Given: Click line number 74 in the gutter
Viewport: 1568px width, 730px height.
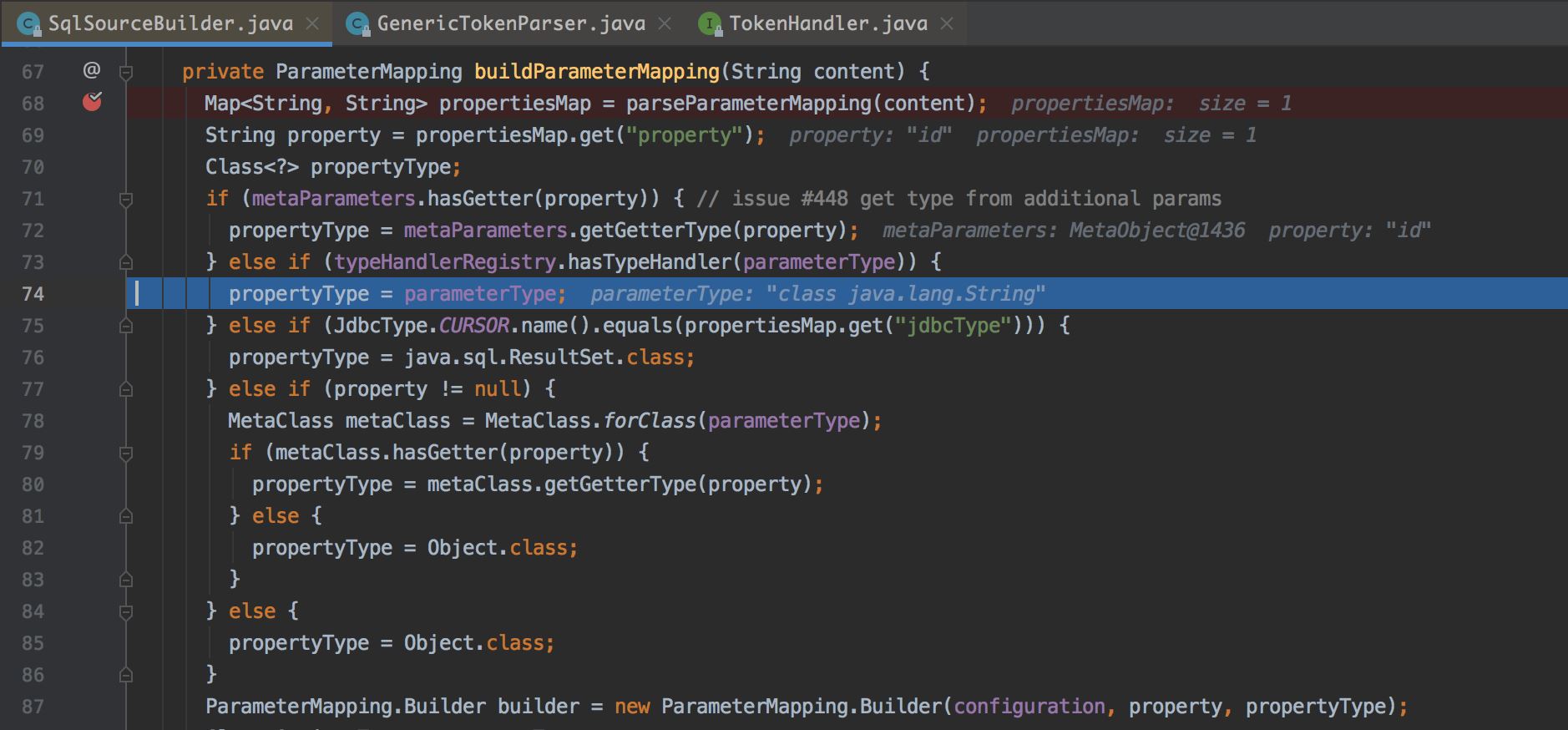Looking at the screenshot, I should [x=33, y=294].
